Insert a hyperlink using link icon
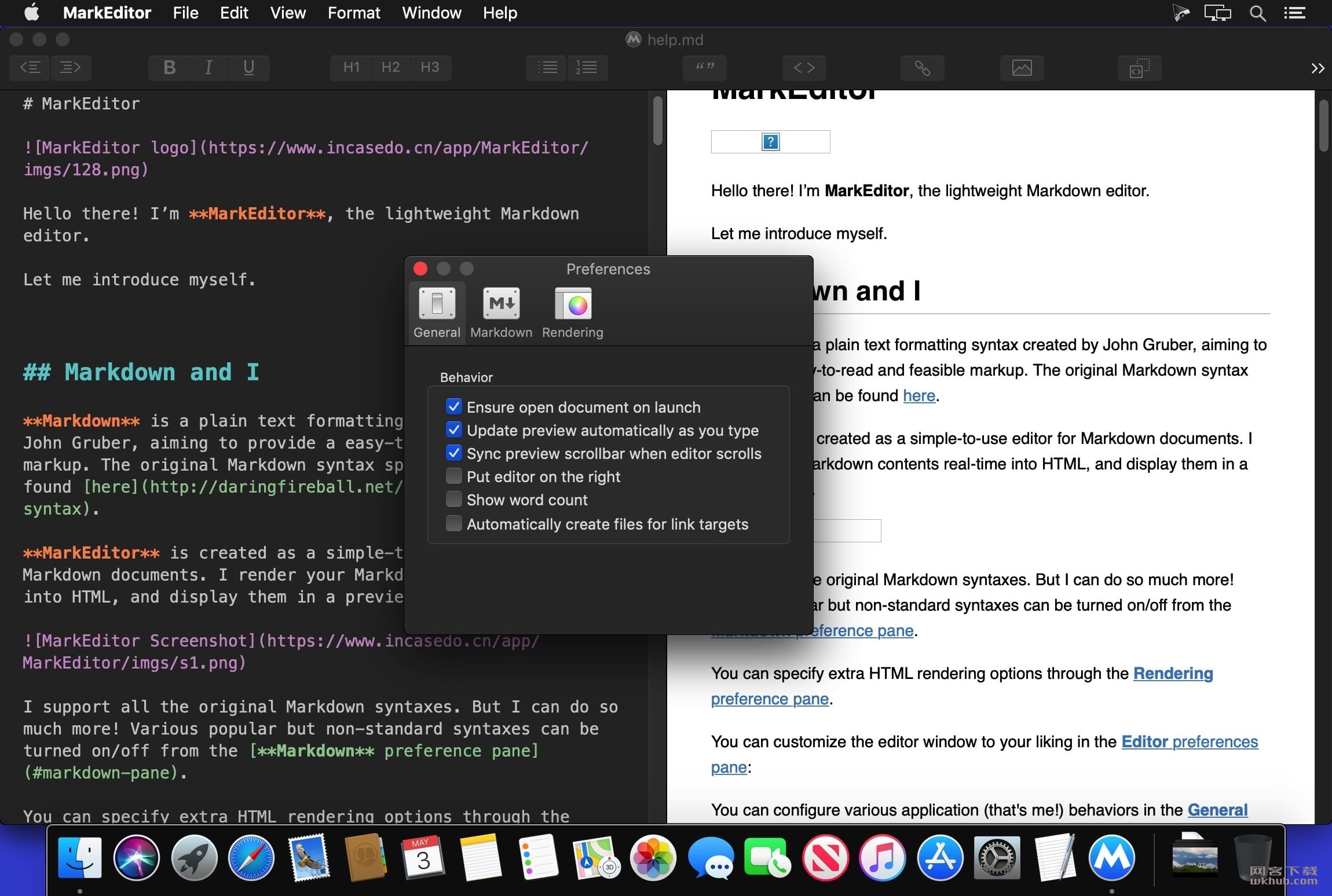 (922, 68)
